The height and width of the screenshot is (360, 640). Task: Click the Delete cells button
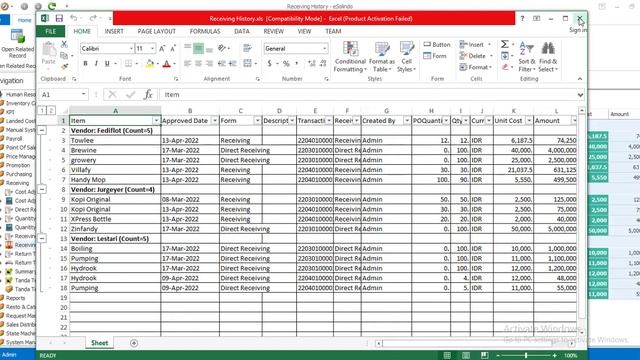click(x=476, y=56)
